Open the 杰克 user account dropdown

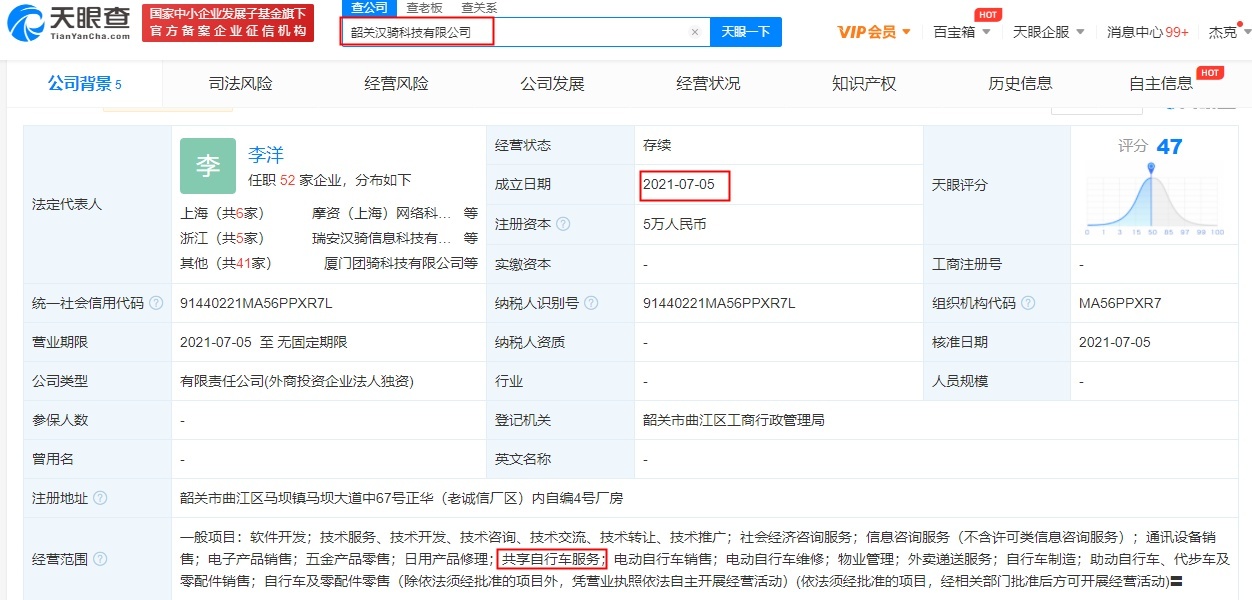[1228, 32]
